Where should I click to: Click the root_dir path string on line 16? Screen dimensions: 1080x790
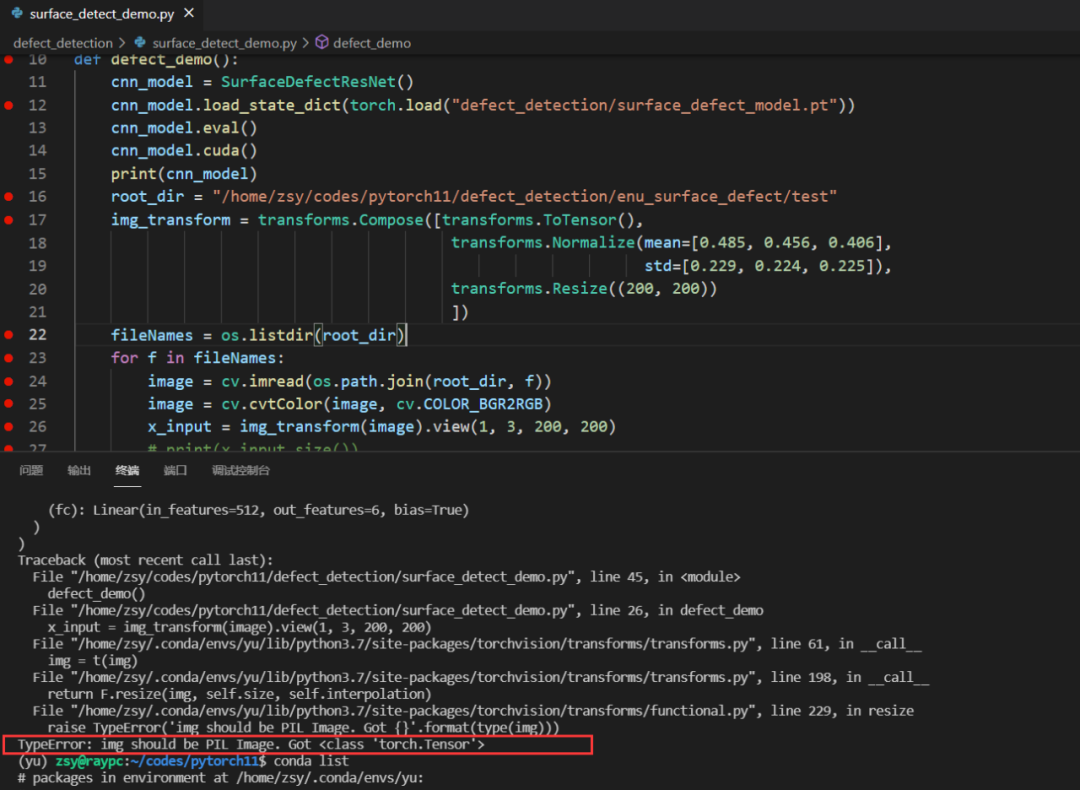click(525, 196)
